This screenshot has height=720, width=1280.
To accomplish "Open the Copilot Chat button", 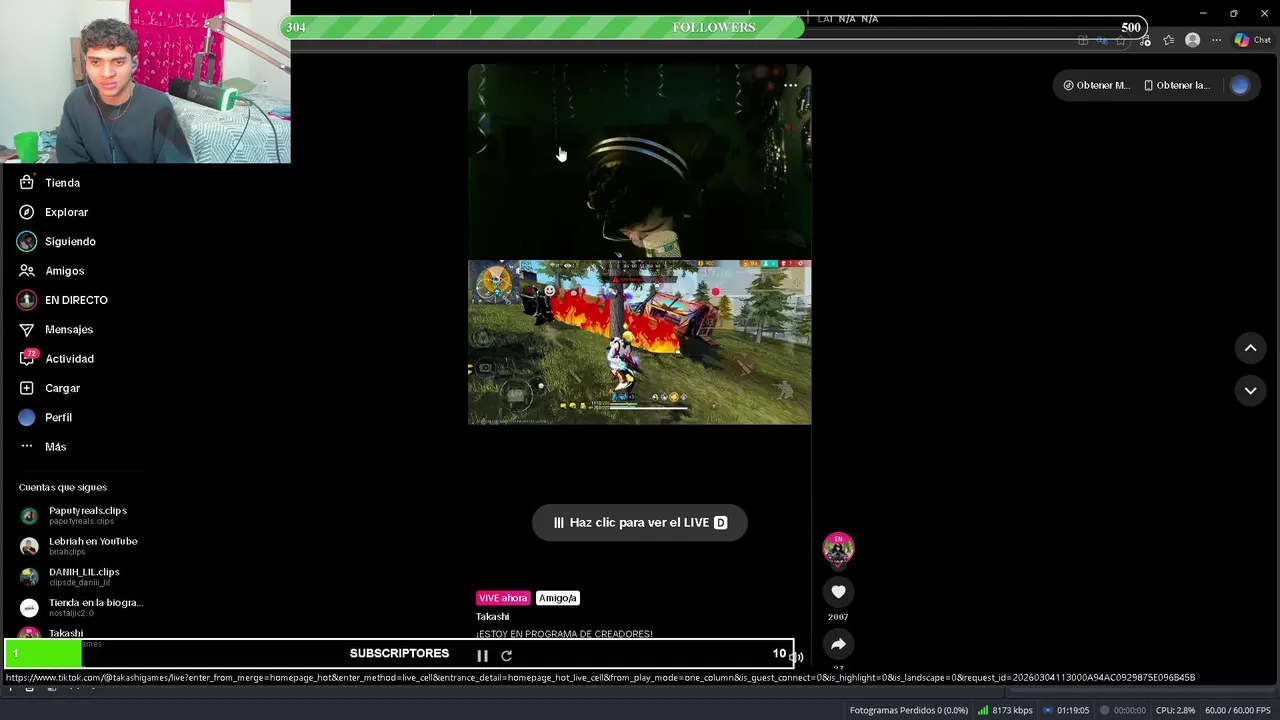I will [x=1252, y=40].
